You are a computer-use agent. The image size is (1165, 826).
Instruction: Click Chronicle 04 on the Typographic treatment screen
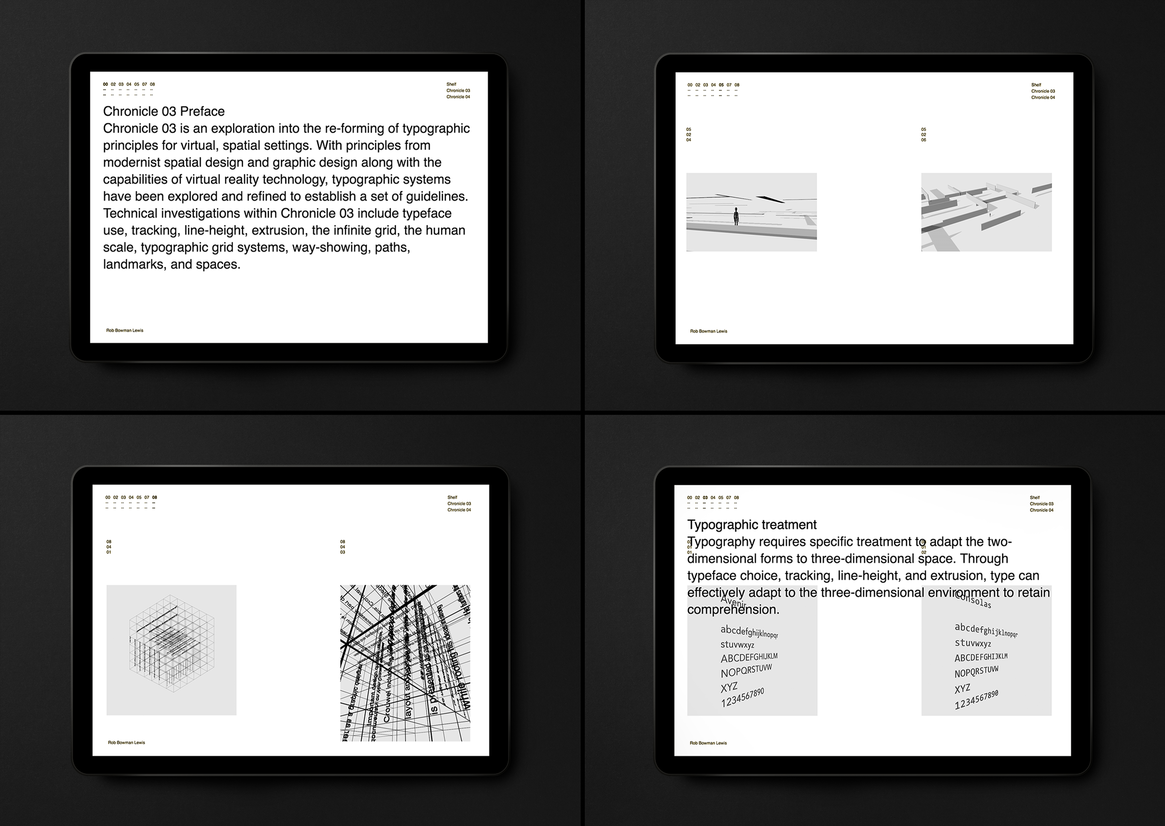[1042, 510]
